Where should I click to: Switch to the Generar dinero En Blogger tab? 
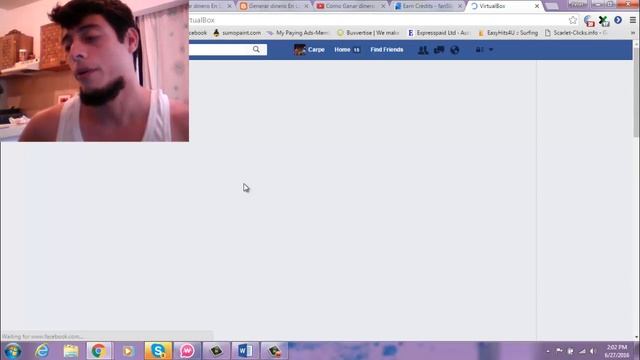tap(273, 6)
